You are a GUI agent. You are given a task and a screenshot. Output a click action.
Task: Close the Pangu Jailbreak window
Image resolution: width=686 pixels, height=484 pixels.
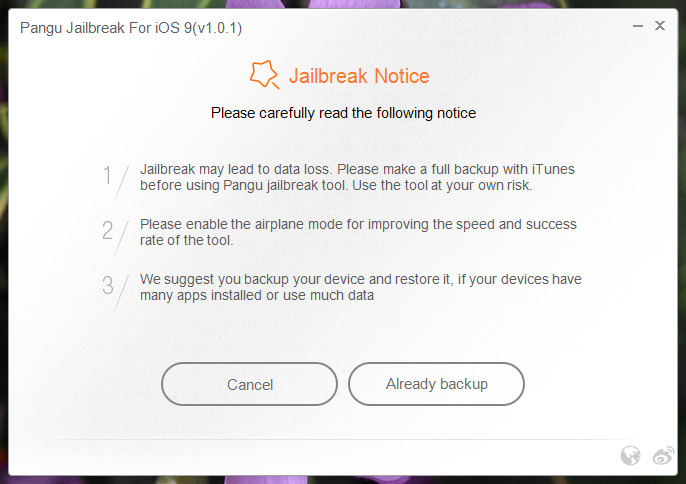tap(660, 26)
